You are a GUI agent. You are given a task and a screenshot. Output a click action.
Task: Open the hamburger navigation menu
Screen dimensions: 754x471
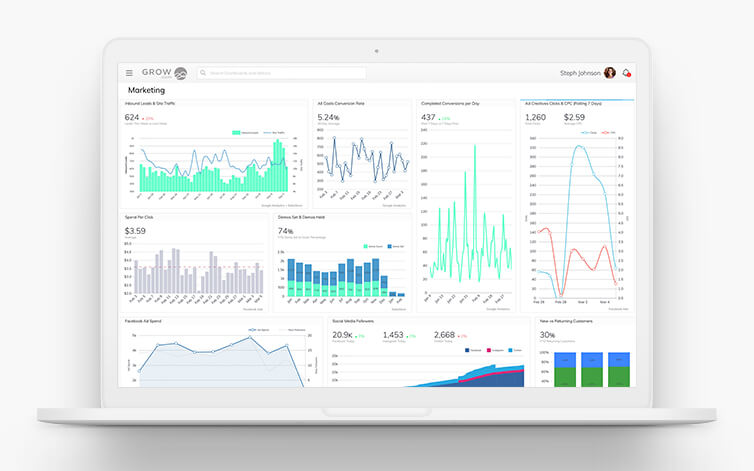pyautogui.click(x=129, y=73)
